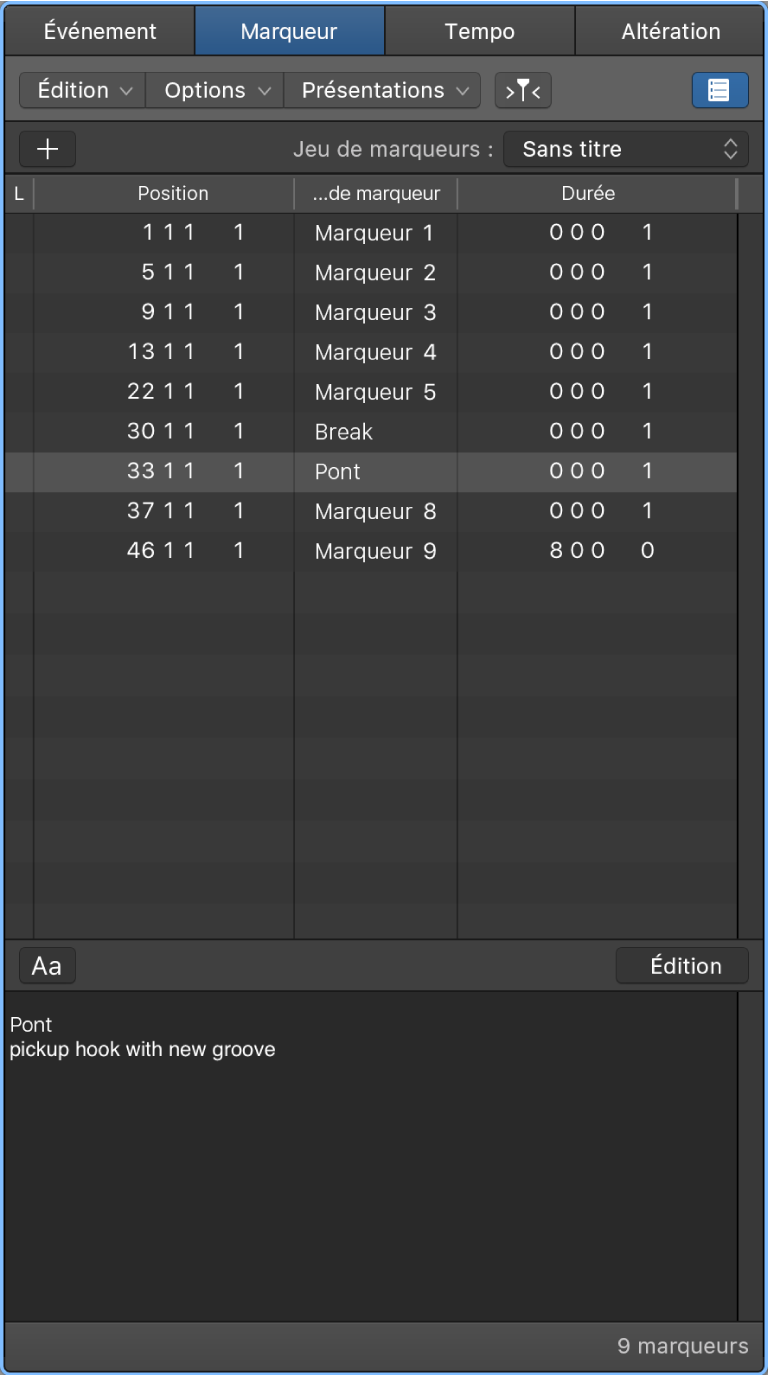Viewport: 769px width, 1375px height.
Task: Toggle the blue list view icon
Action: tap(719, 90)
